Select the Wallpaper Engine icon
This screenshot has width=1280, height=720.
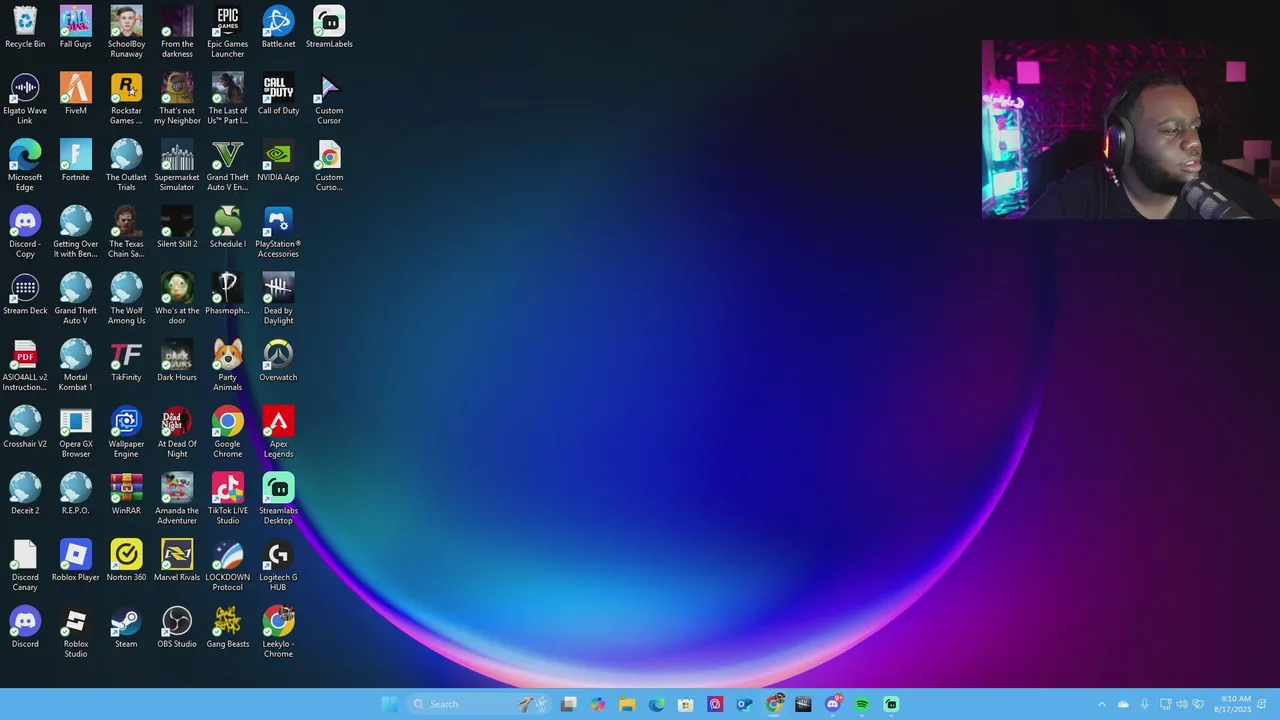[126, 433]
